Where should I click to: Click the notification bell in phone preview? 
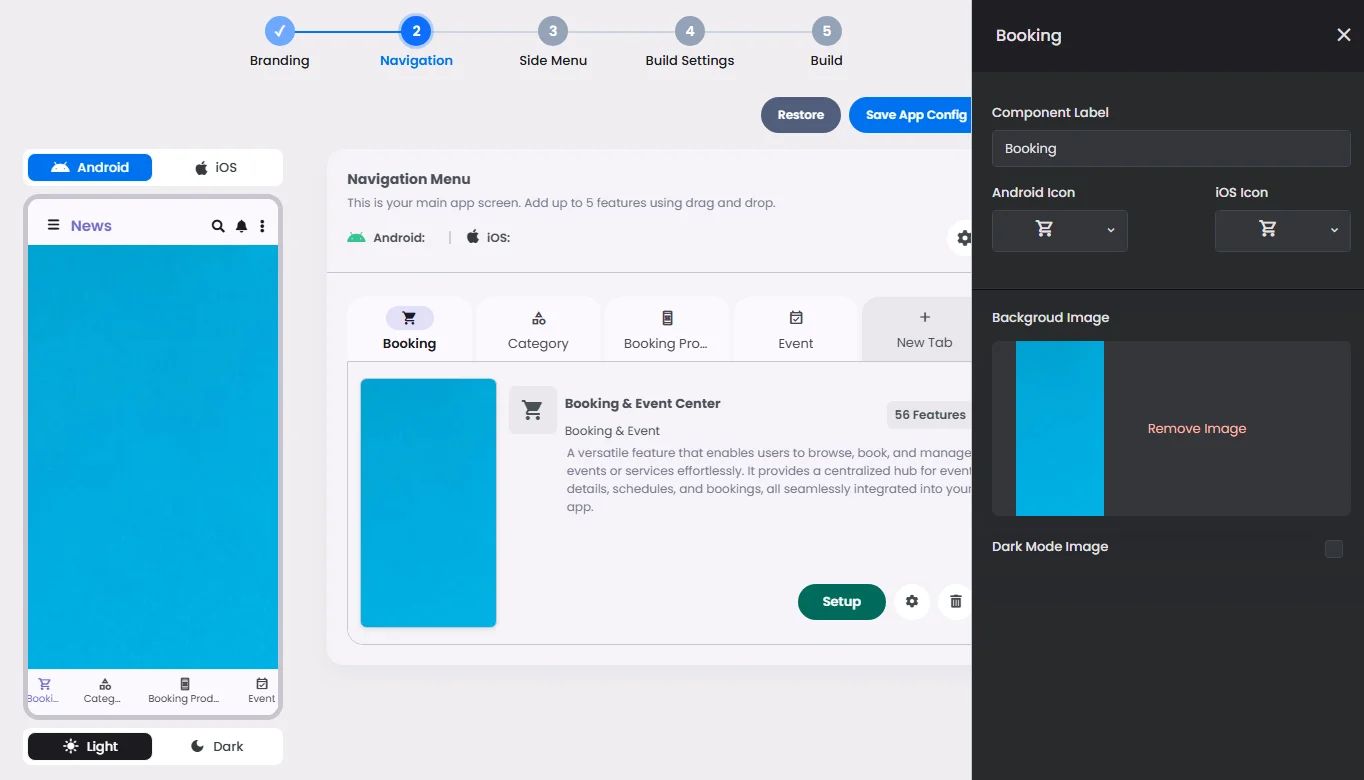(x=241, y=226)
